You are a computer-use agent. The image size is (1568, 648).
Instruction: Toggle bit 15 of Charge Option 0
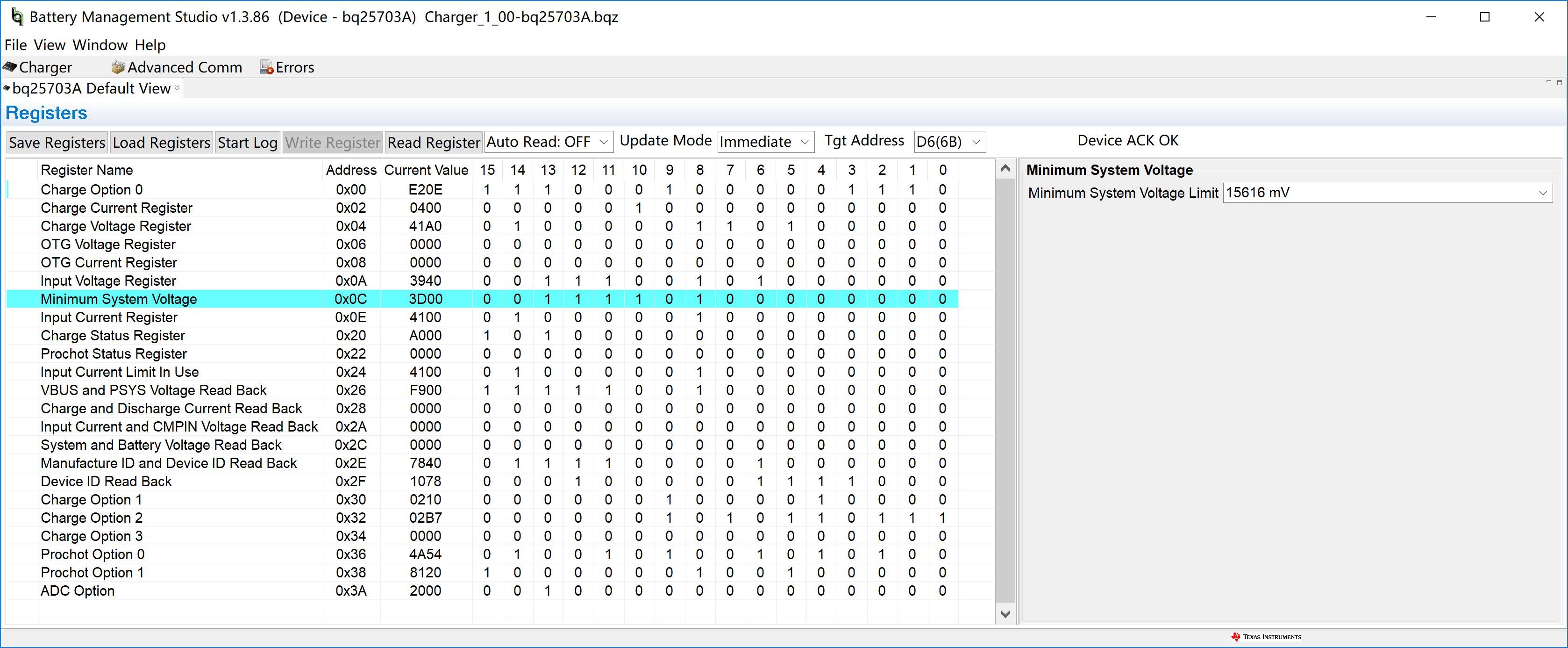click(x=487, y=190)
